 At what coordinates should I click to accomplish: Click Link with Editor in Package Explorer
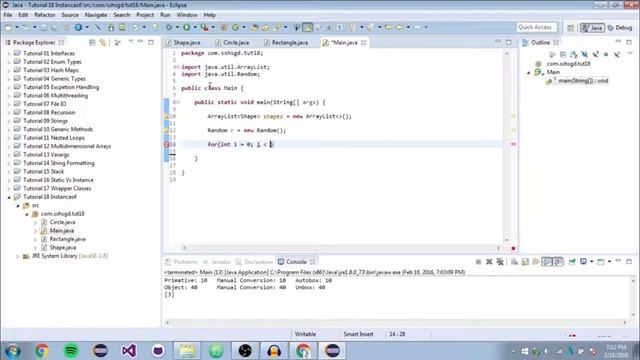pos(103,42)
